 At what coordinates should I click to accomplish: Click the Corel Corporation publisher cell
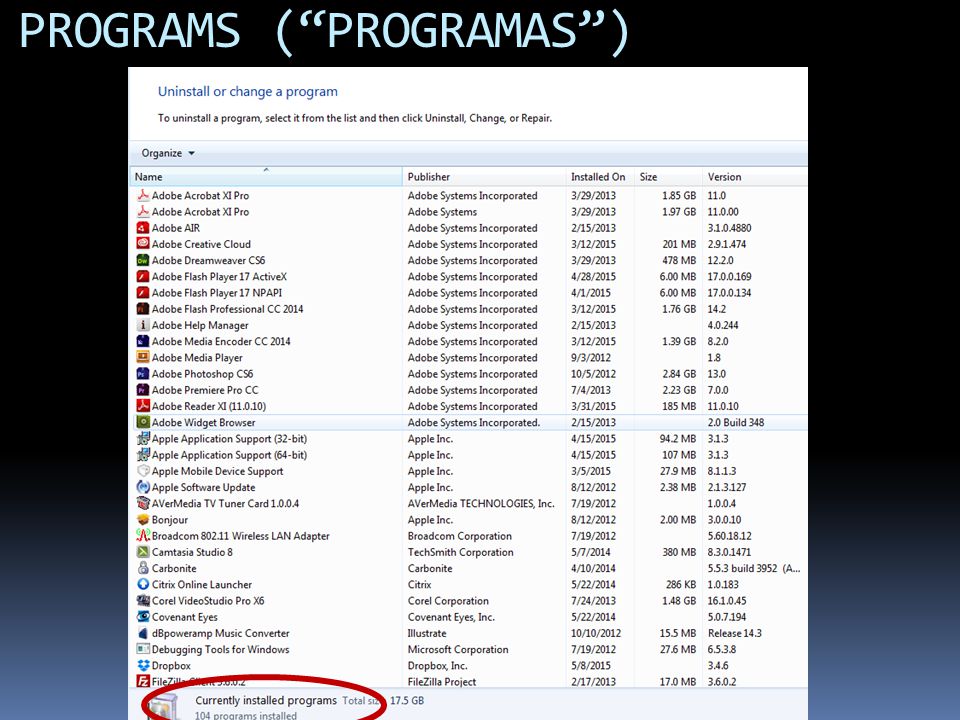click(448, 601)
